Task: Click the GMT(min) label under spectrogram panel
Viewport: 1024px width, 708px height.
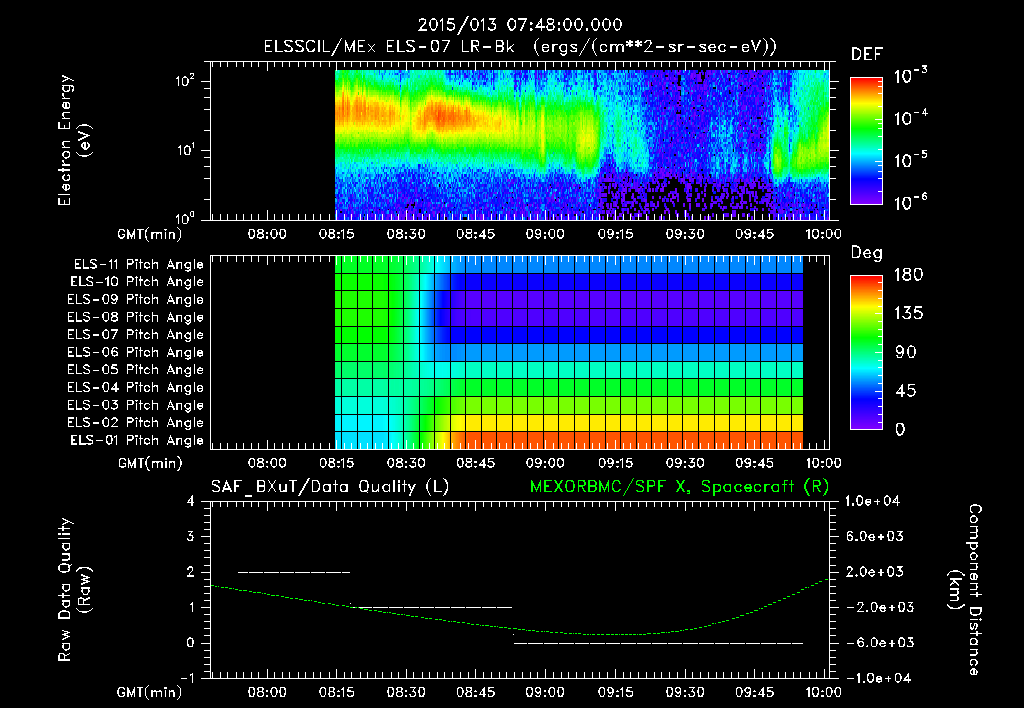Action: [x=149, y=234]
